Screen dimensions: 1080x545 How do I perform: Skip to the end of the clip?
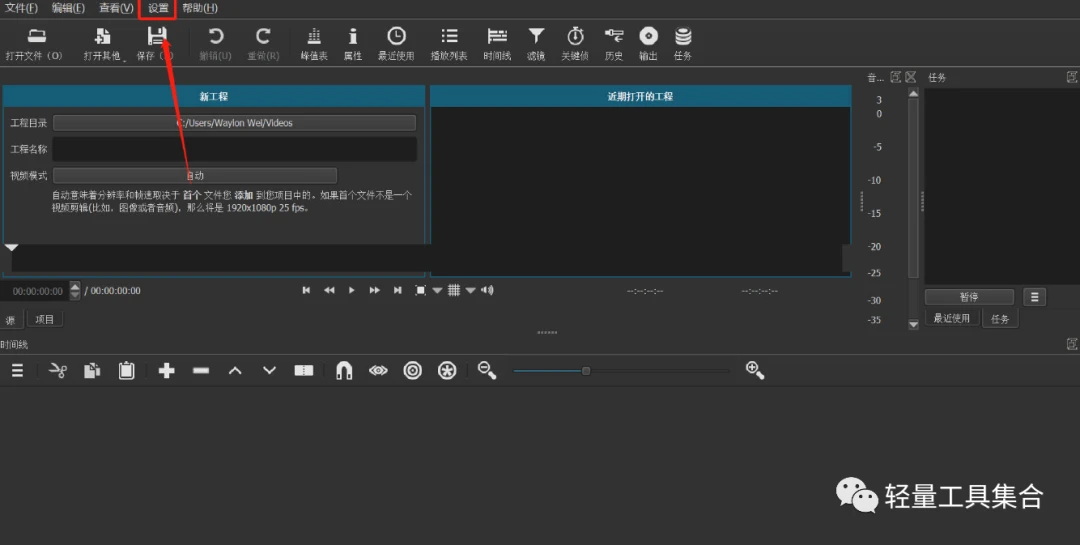tap(397, 290)
